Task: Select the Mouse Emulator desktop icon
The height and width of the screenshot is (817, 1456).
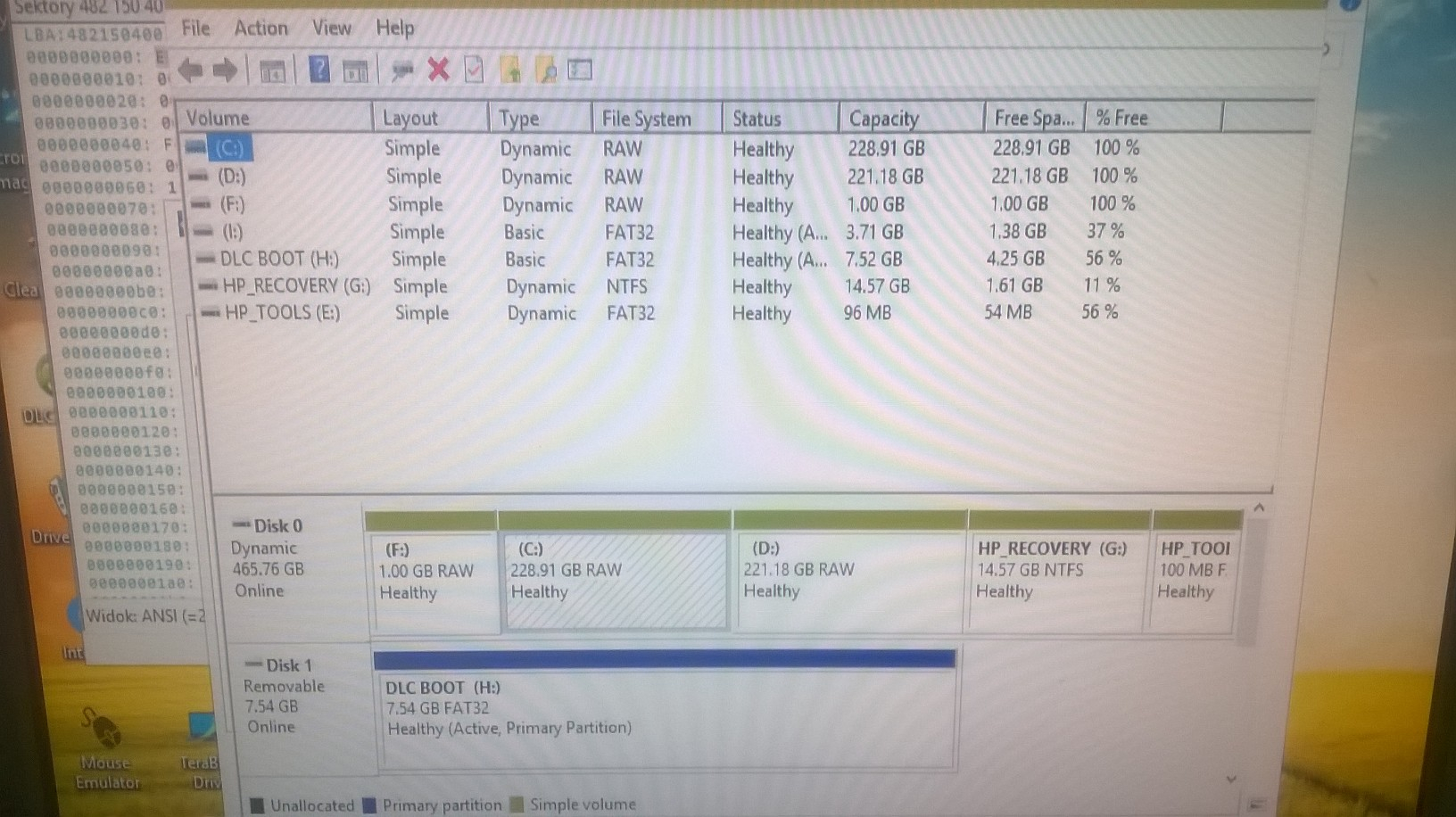Action: (x=107, y=749)
